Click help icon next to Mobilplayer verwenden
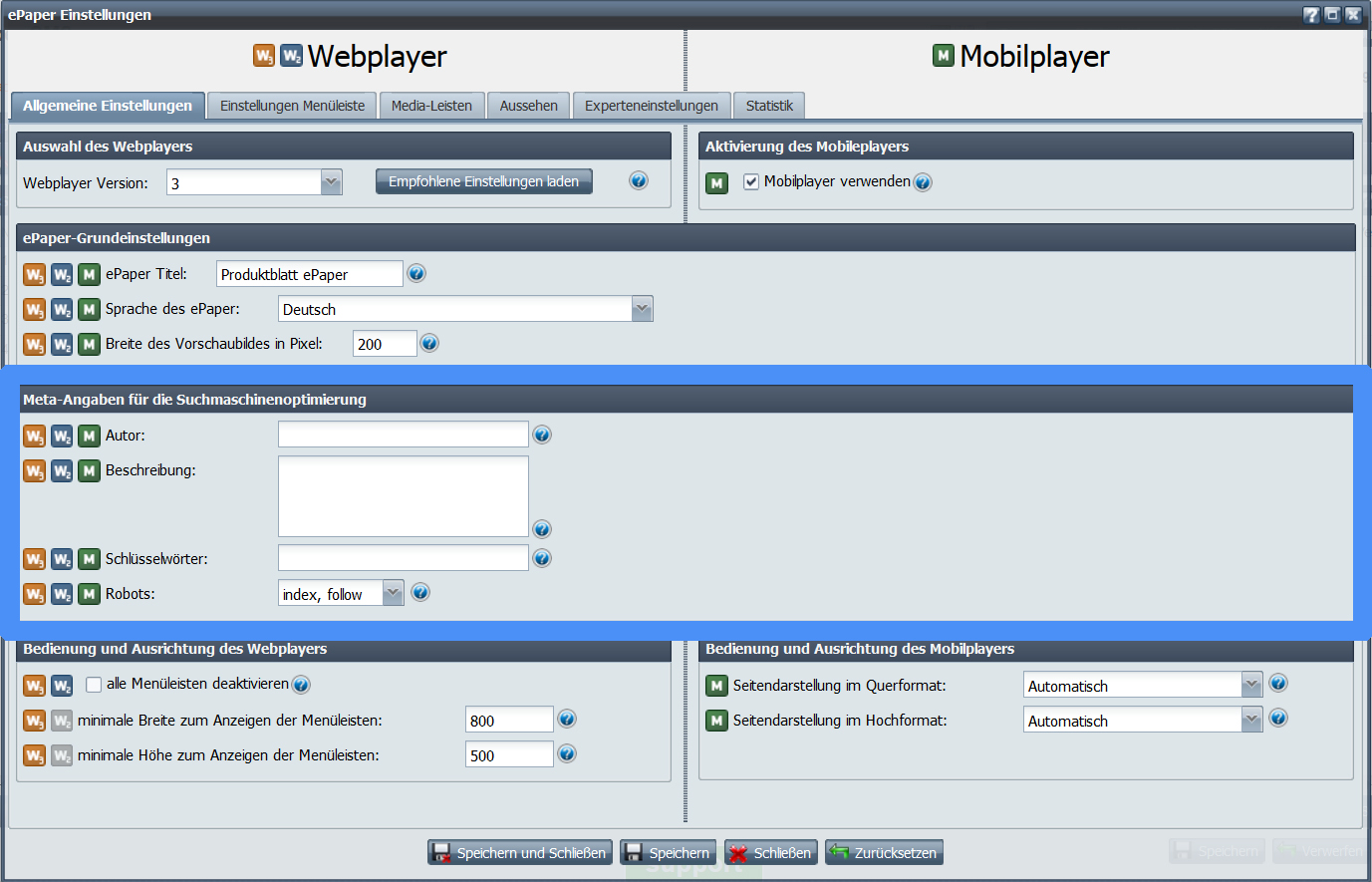Viewport: 1372px width, 882px height. coord(923,182)
